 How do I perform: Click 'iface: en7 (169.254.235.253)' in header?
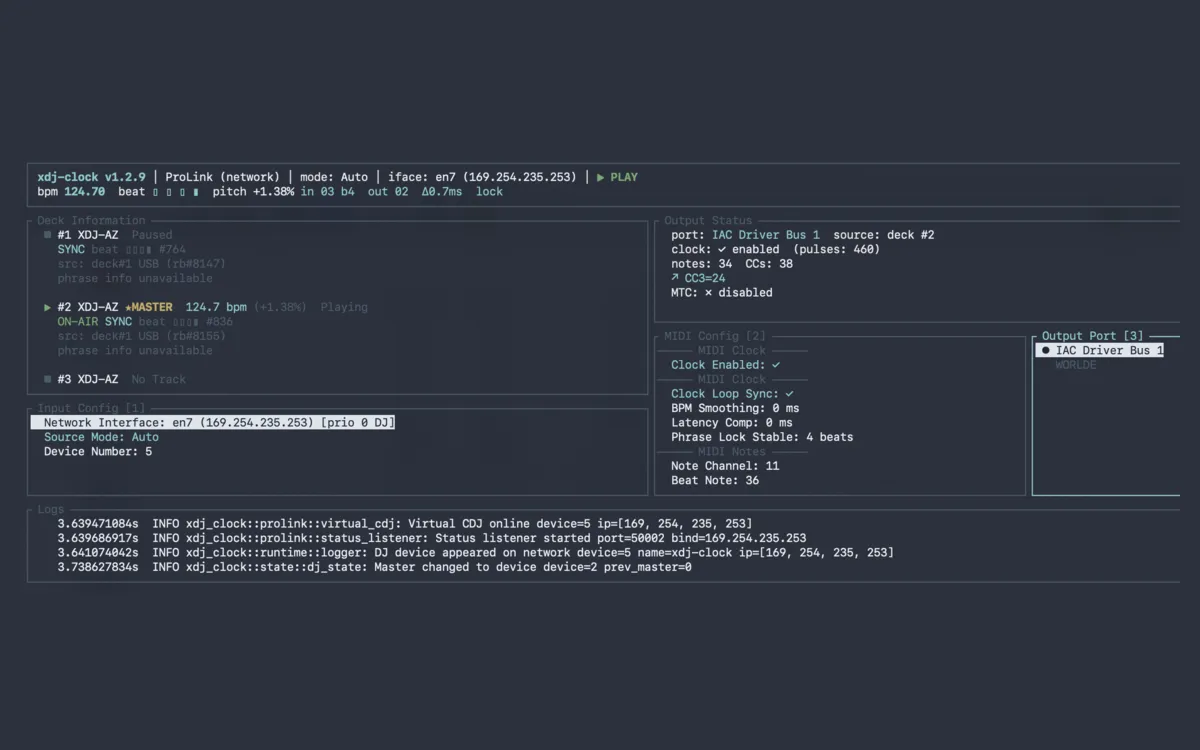pyautogui.click(x=483, y=177)
